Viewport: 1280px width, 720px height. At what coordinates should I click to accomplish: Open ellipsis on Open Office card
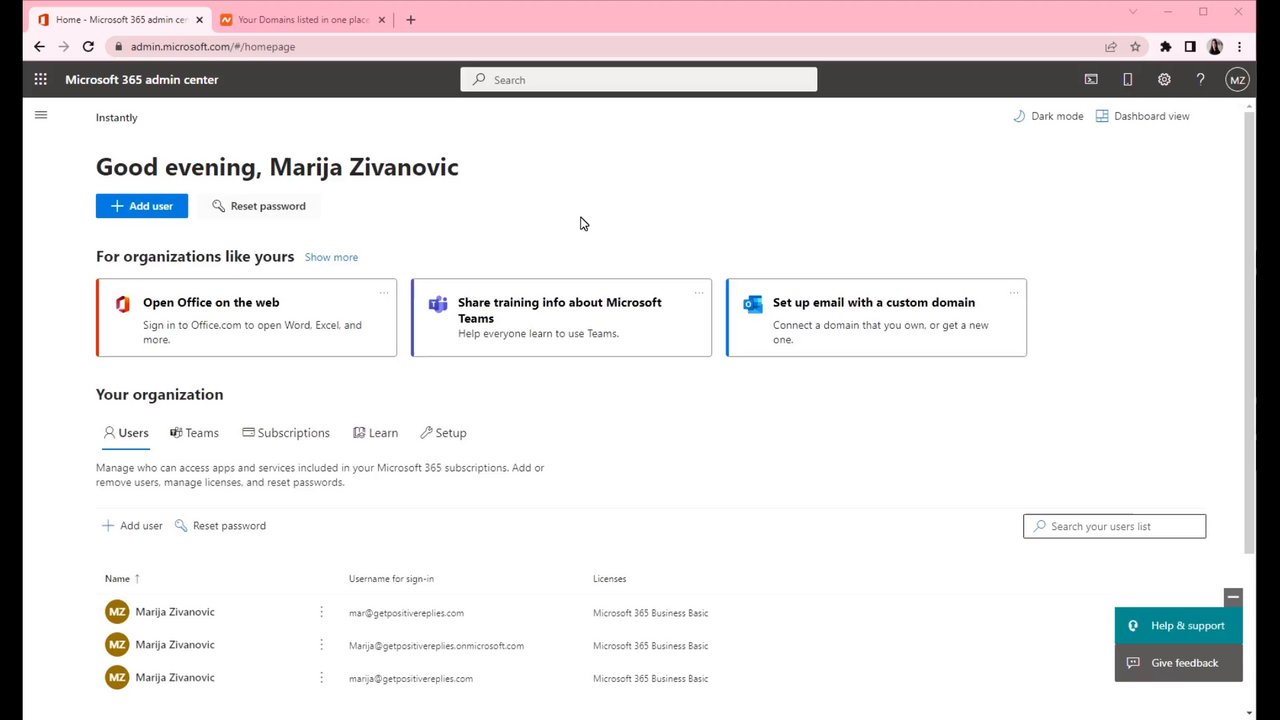tap(384, 292)
